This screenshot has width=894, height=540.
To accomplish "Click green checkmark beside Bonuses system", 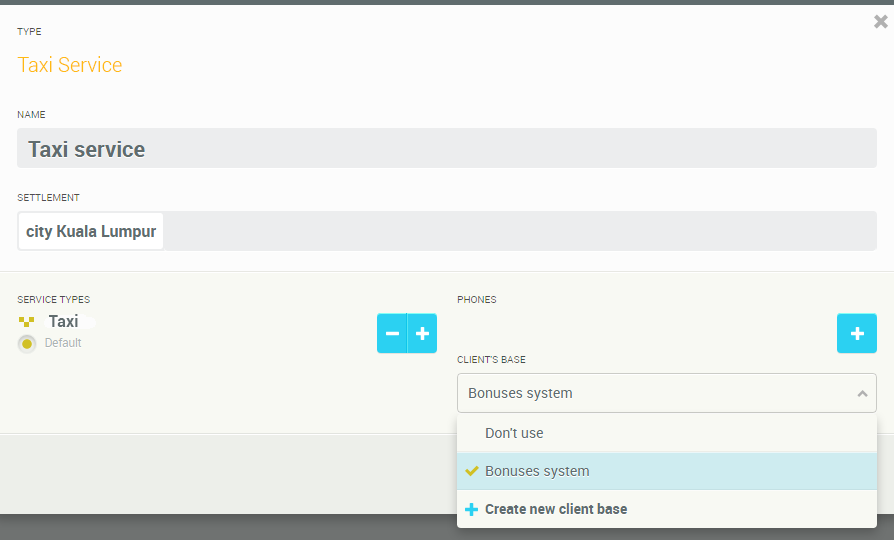I will coord(472,471).
